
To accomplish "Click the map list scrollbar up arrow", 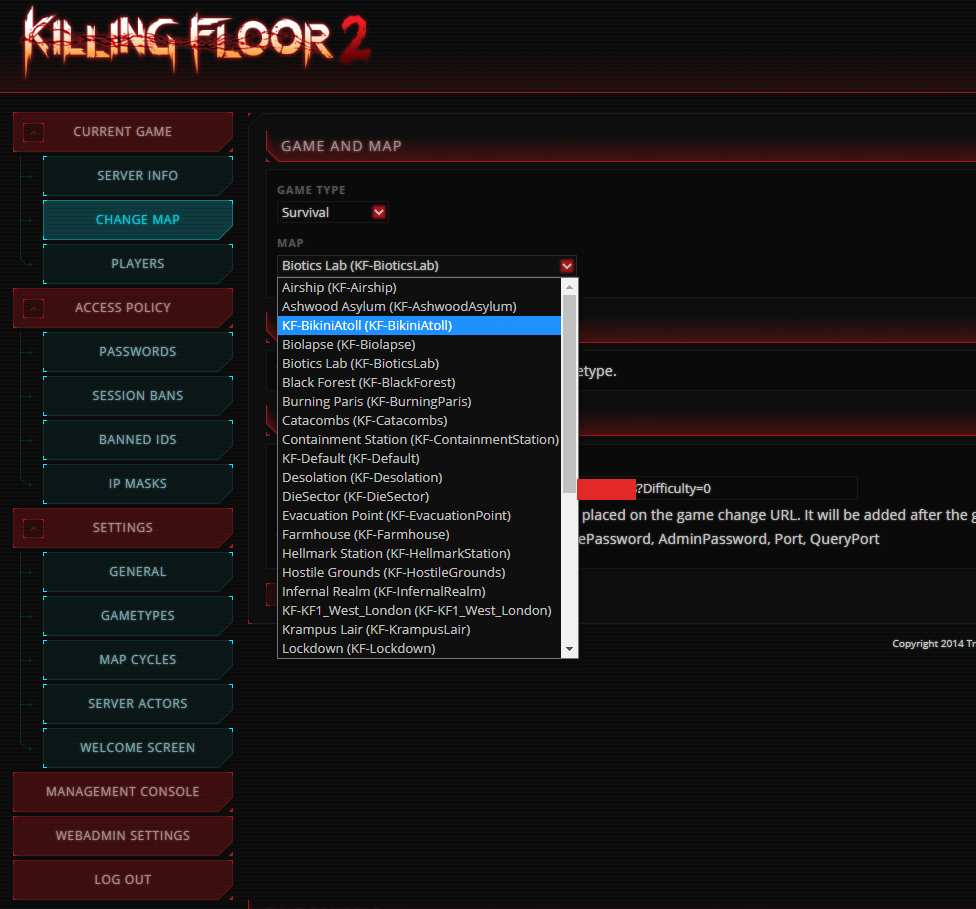I will click(569, 287).
